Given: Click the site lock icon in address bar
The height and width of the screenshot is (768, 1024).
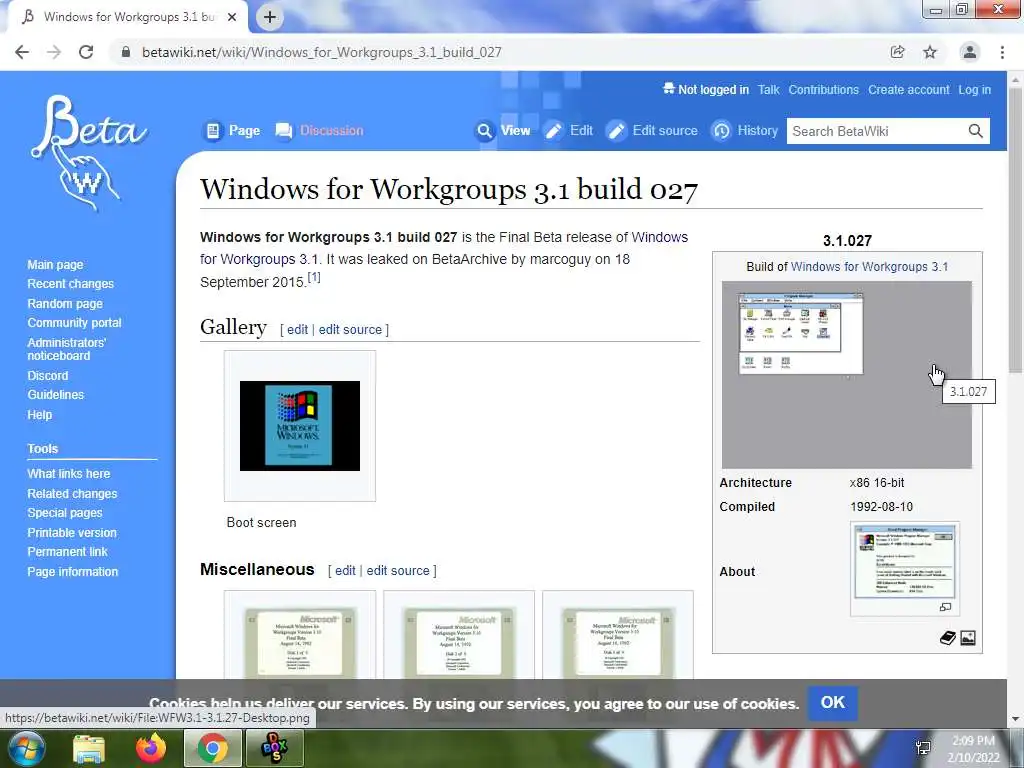Looking at the screenshot, I should pyautogui.click(x=126, y=52).
